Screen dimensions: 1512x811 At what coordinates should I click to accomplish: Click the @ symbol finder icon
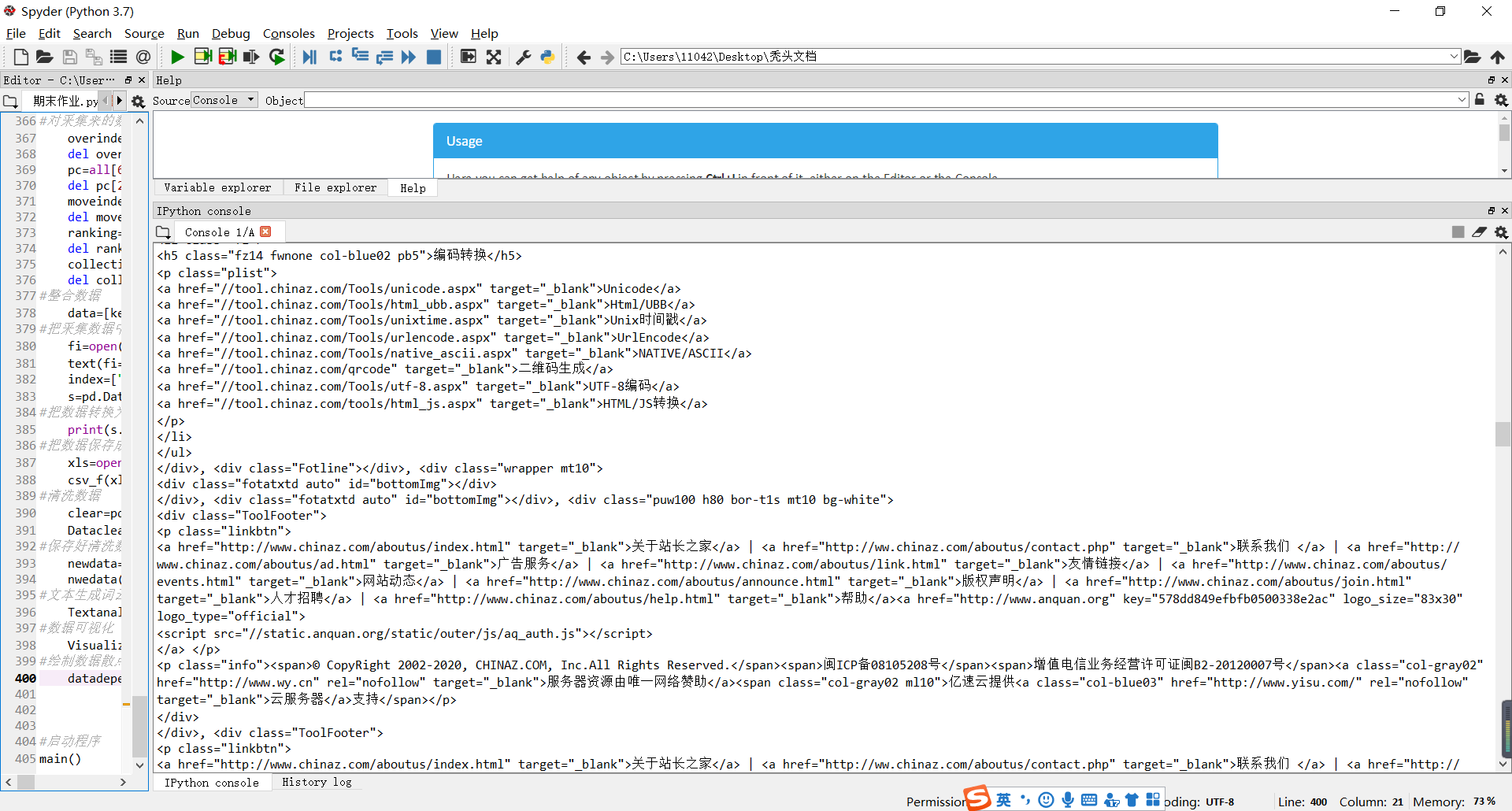tap(143, 57)
